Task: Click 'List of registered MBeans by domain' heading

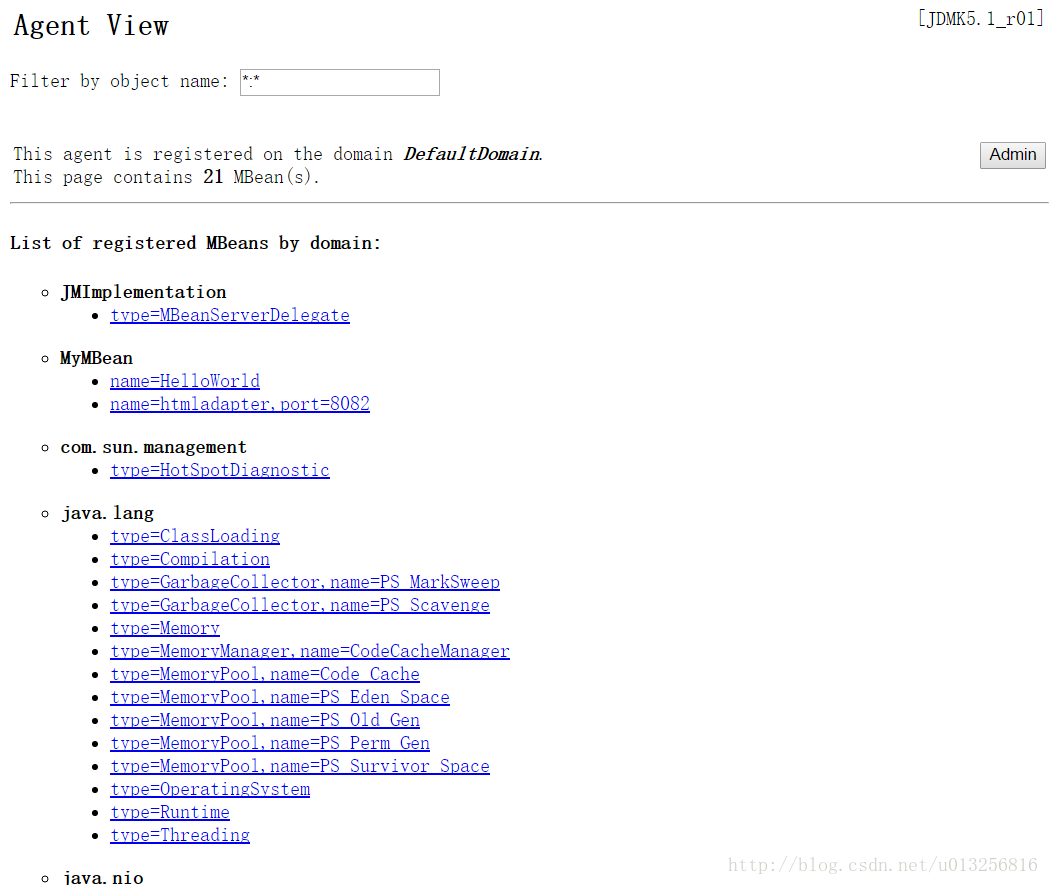Action: (196, 243)
